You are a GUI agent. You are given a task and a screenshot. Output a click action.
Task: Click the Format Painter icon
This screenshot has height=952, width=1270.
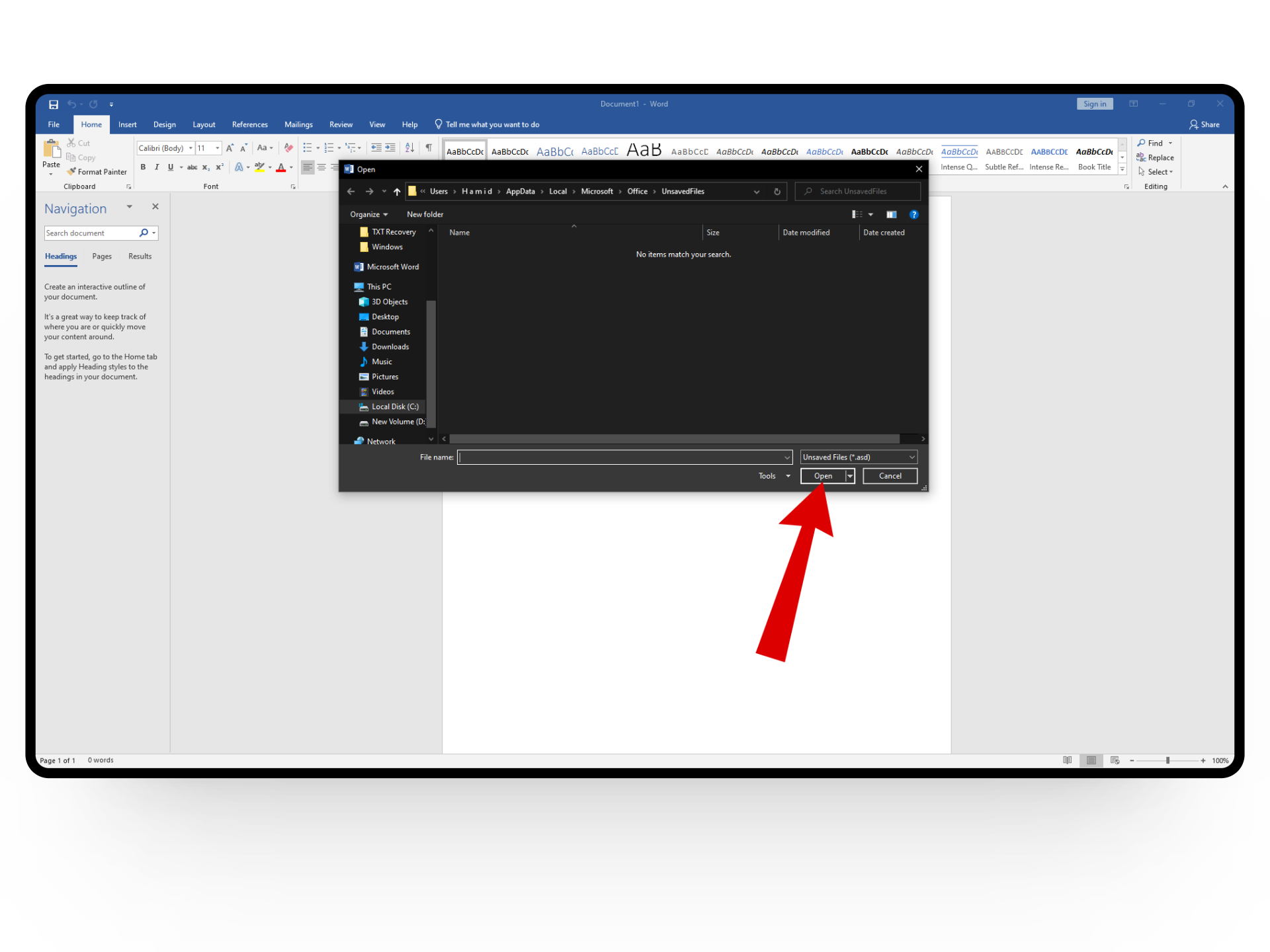point(71,172)
